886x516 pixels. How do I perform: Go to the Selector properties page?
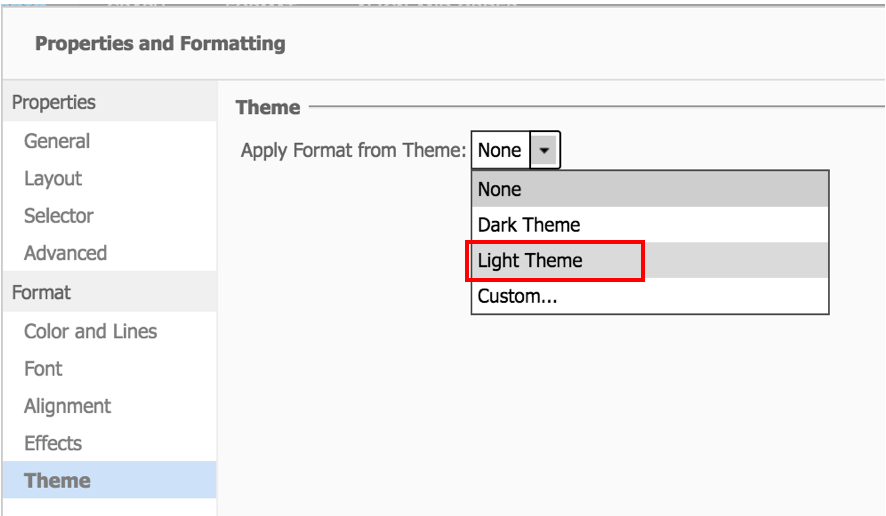[x=59, y=215]
